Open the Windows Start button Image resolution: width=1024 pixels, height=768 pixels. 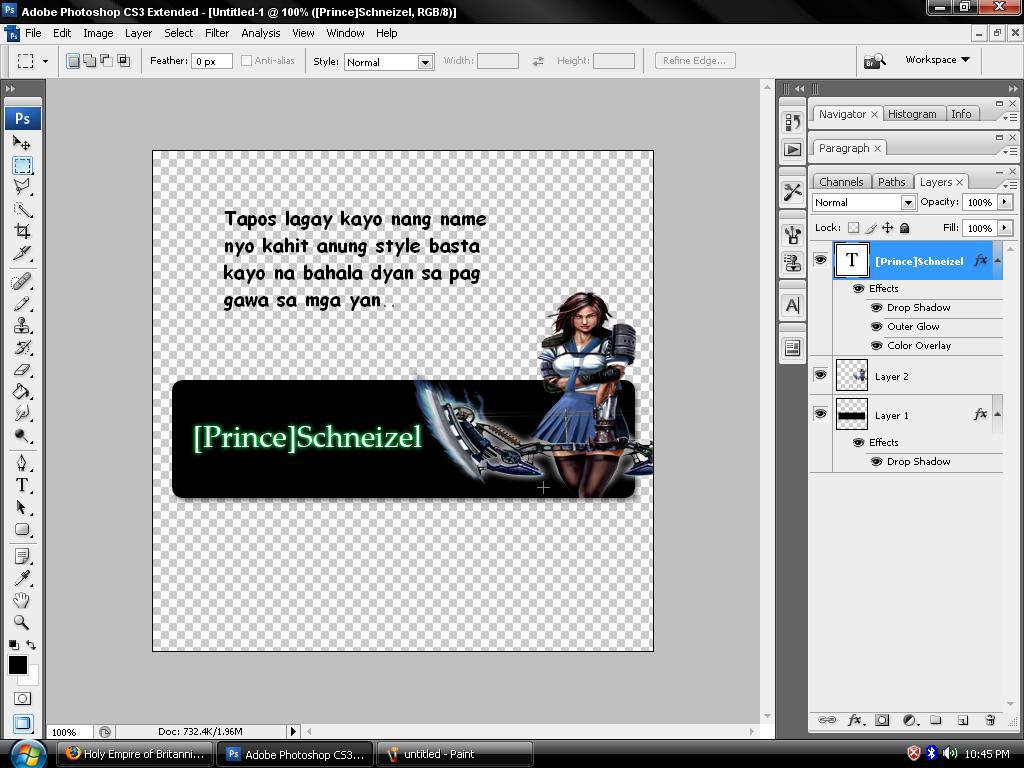pos(29,754)
